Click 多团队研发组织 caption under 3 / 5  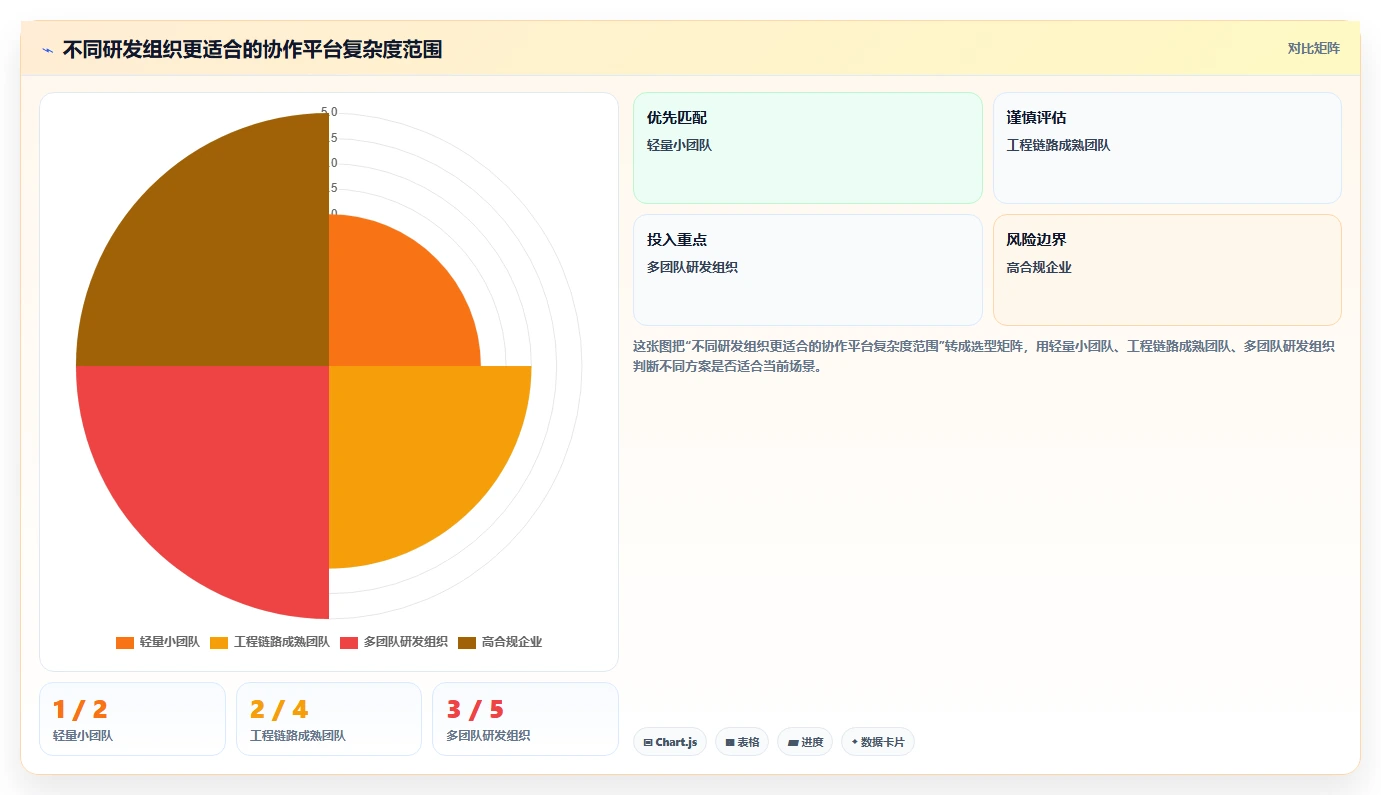[488, 736]
